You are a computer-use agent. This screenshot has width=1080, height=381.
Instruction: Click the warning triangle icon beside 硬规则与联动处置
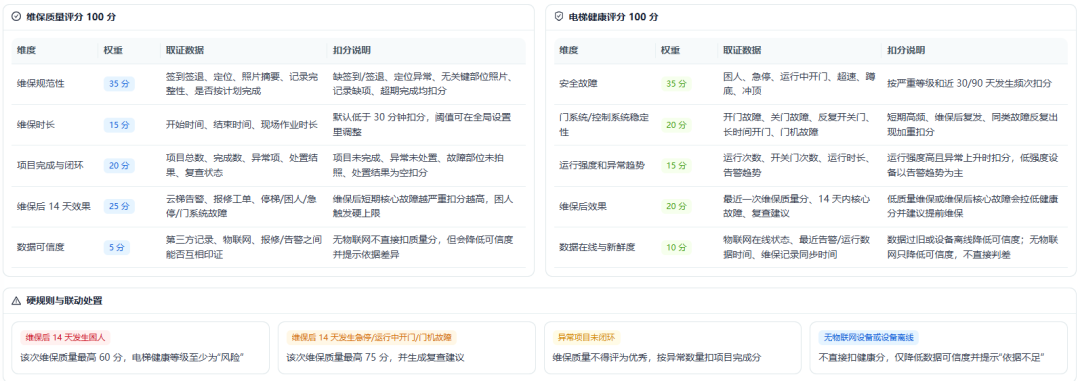(x=17, y=300)
